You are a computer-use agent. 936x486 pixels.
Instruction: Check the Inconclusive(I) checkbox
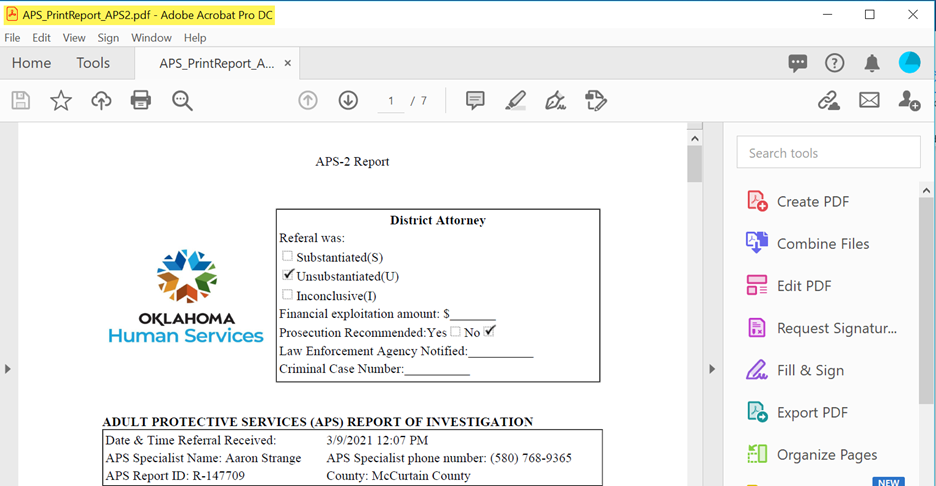(287, 294)
